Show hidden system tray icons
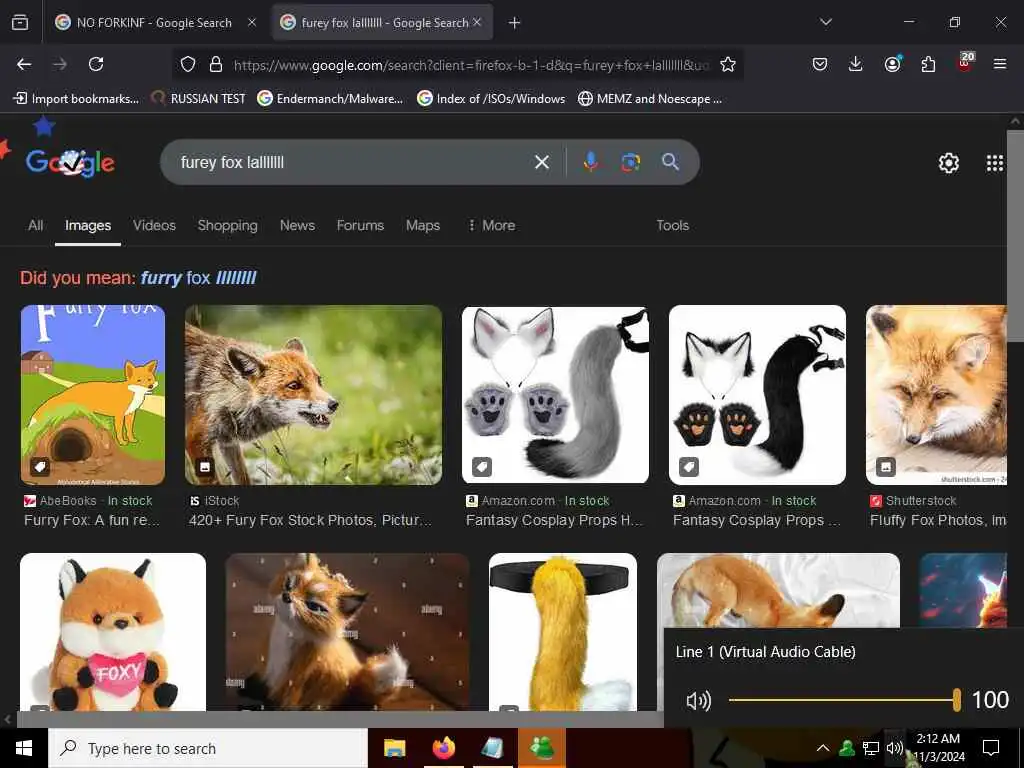Screen dimensions: 1024x768 coord(823,748)
